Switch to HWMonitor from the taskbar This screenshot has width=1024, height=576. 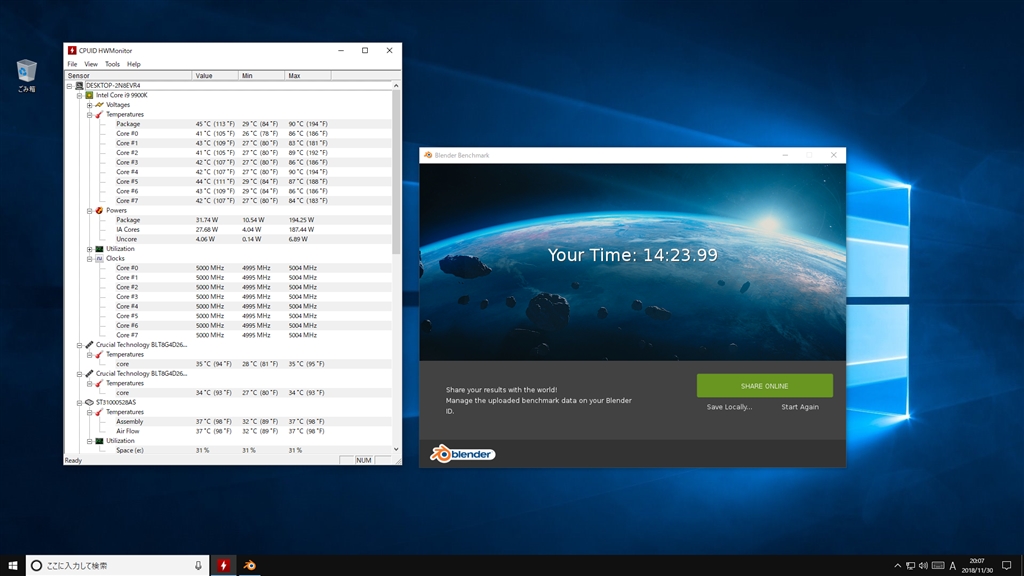click(223, 566)
